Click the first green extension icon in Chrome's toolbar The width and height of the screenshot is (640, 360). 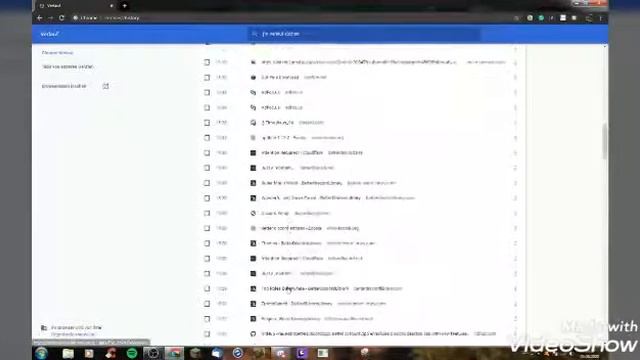(x=541, y=18)
